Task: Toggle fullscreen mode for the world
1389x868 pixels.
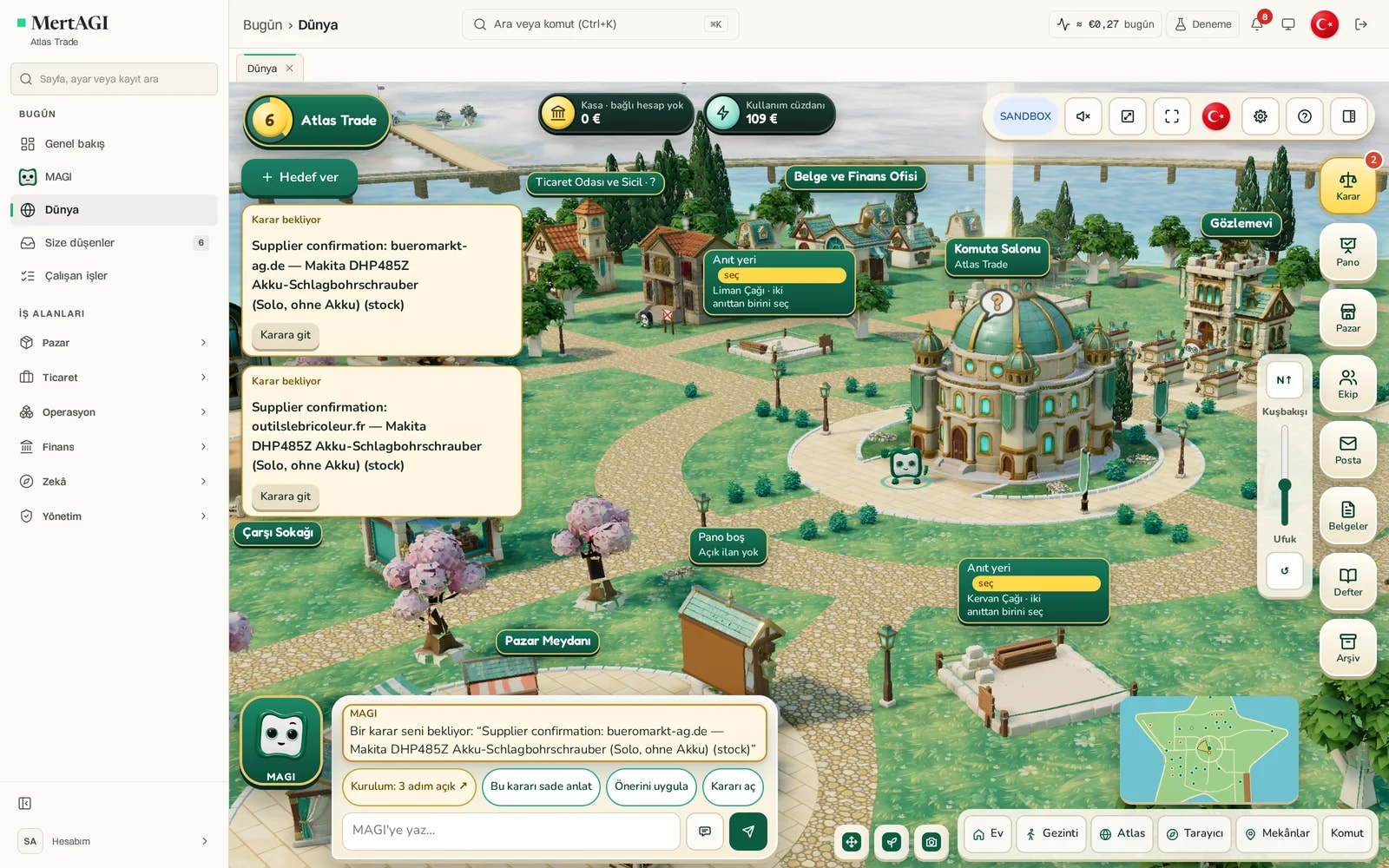Action: [1172, 116]
